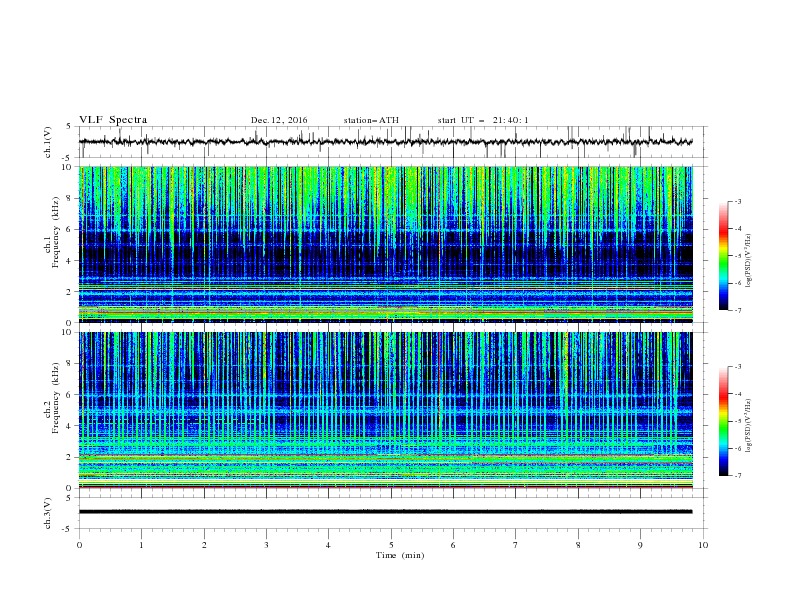Click the '3' tick on the time axis
792x612 pixels.
[266, 545]
